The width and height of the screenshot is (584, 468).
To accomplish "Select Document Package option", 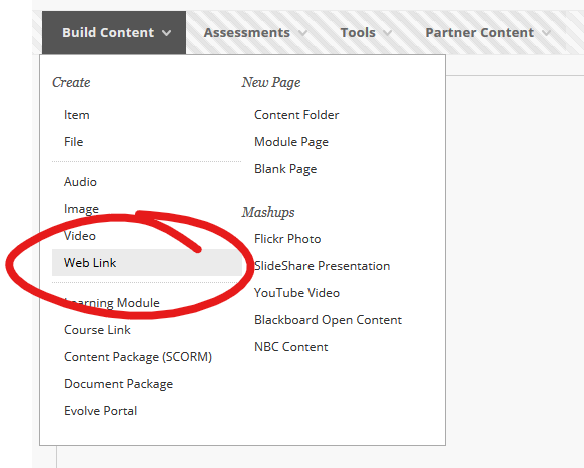I will pyautogui.click(x=118, y=384).
